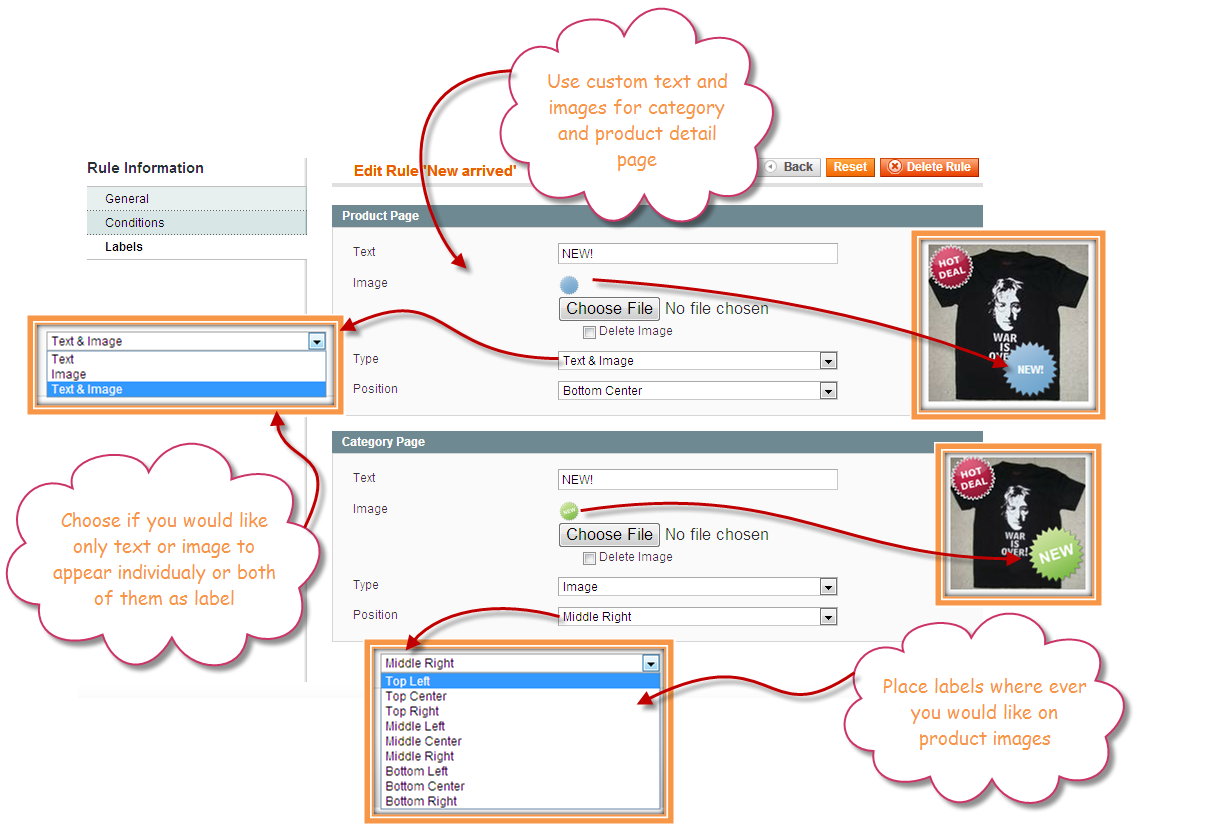This screenshot has width=1206, height=833.
Task: Tick Delete Image checkbox in Product Page
Action: [x=590, y=332]
